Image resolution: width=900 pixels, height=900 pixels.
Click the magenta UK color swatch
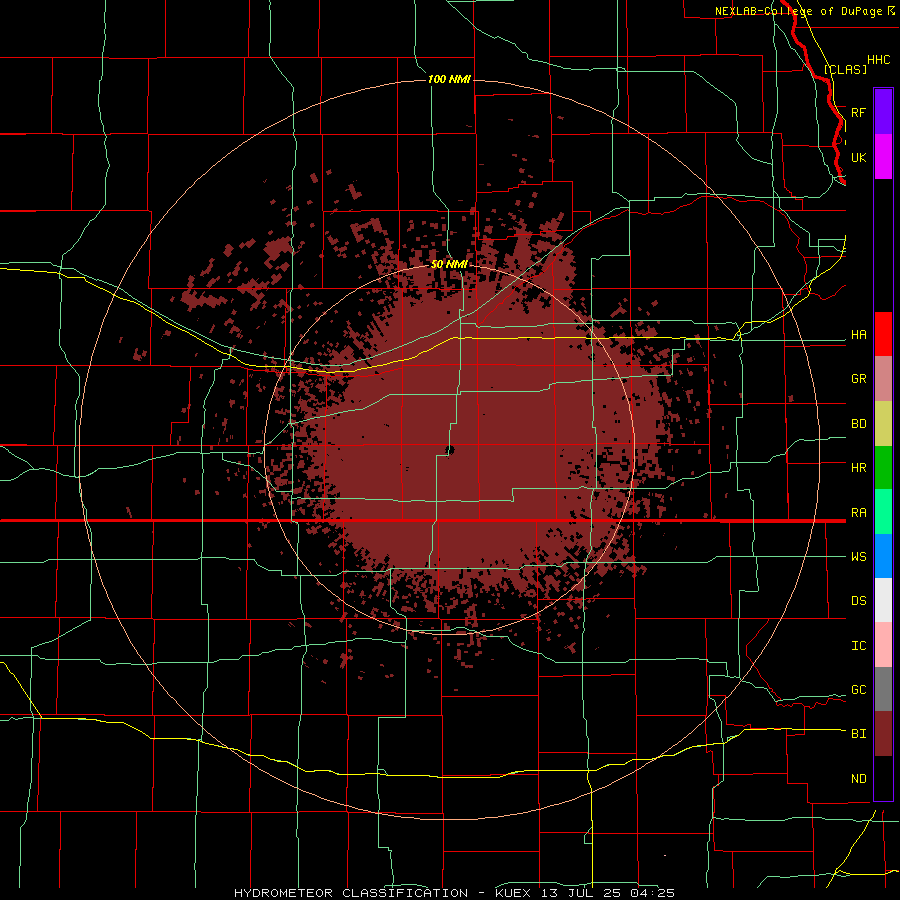[883, 157]
